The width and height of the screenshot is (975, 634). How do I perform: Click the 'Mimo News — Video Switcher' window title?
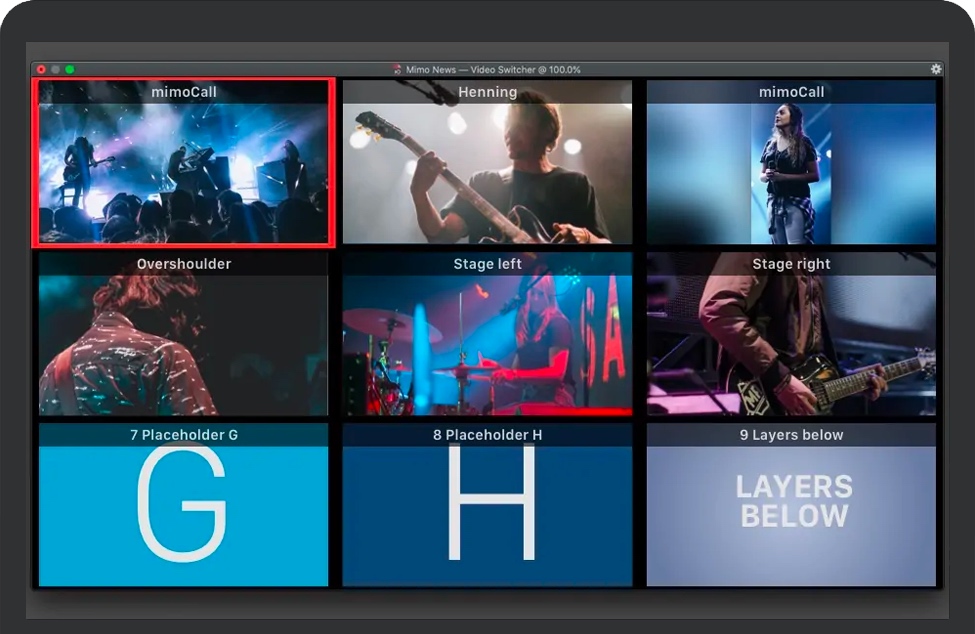click(x=492, y=70)
